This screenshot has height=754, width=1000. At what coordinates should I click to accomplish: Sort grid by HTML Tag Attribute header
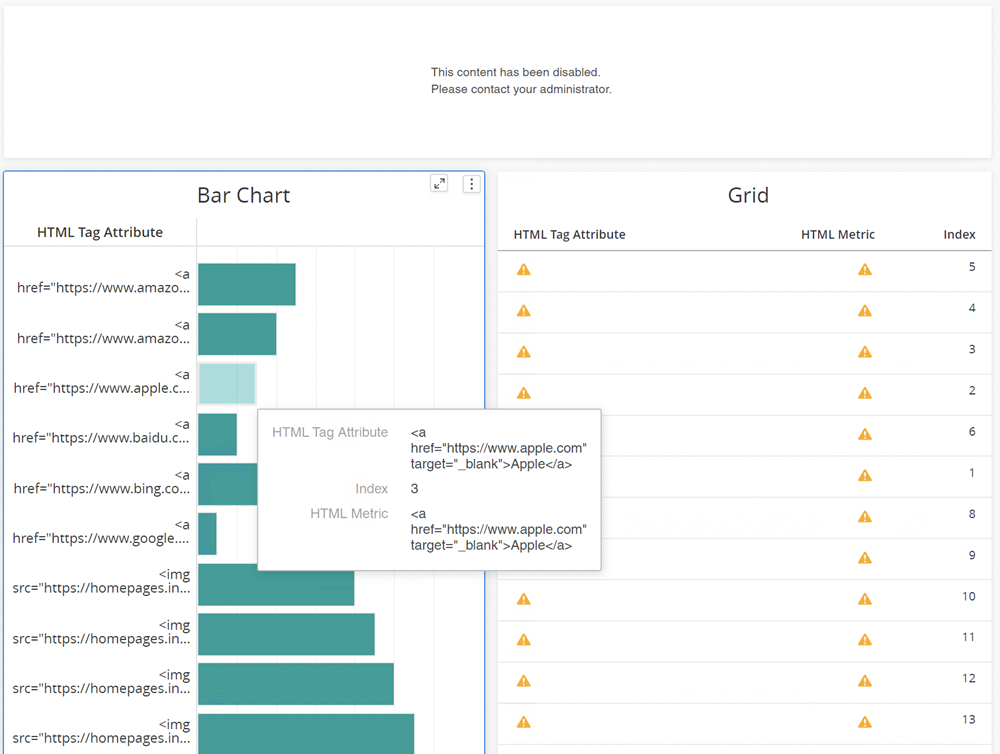pos(569,235)
